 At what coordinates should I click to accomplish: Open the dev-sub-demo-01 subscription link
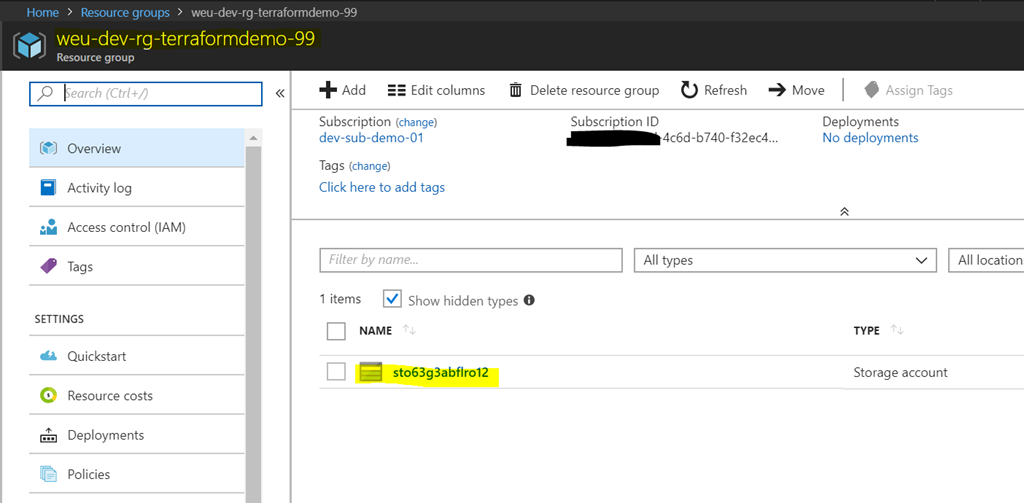pyautogui.click(x=371, y=138)
